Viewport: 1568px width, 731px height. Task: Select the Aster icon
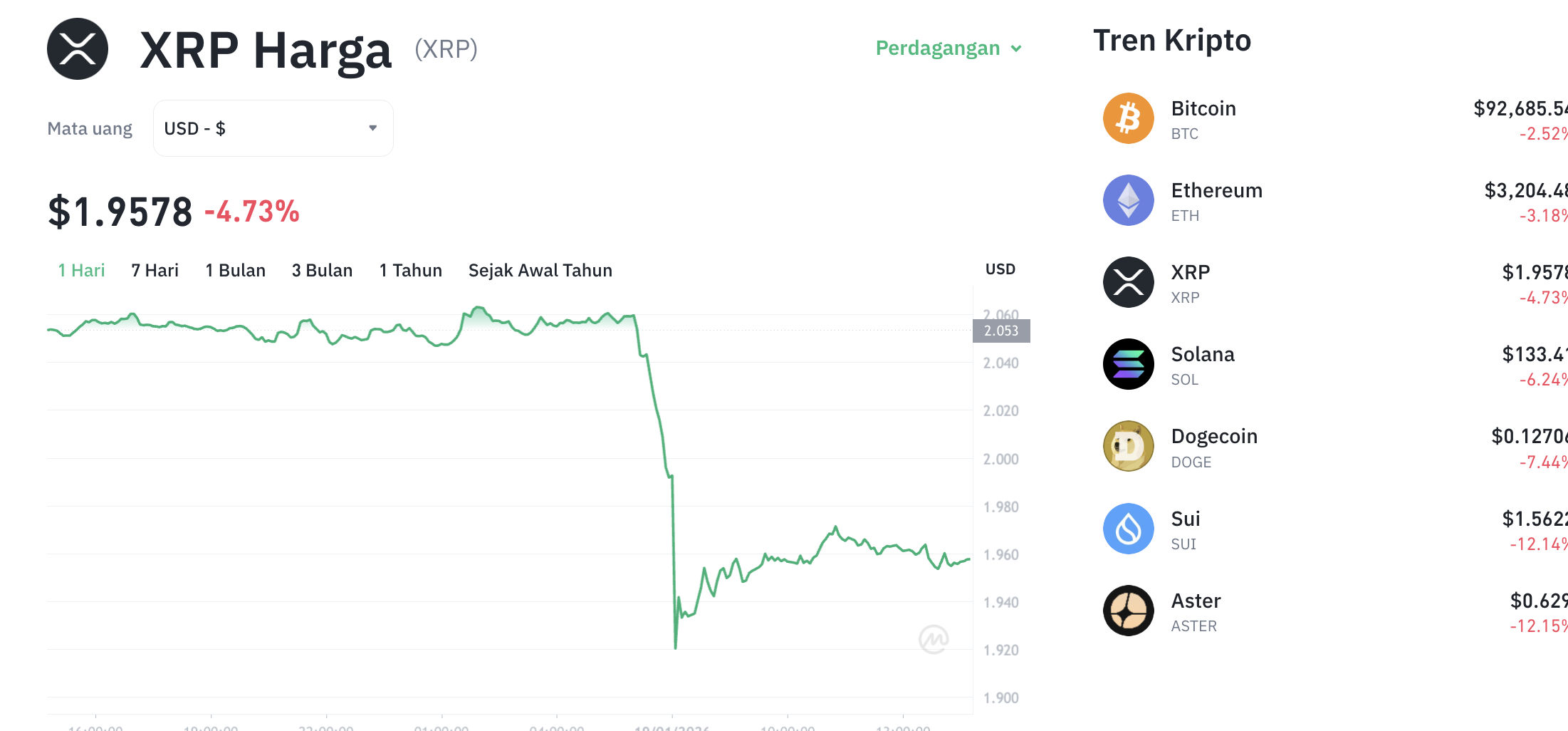coord(1127,611)
